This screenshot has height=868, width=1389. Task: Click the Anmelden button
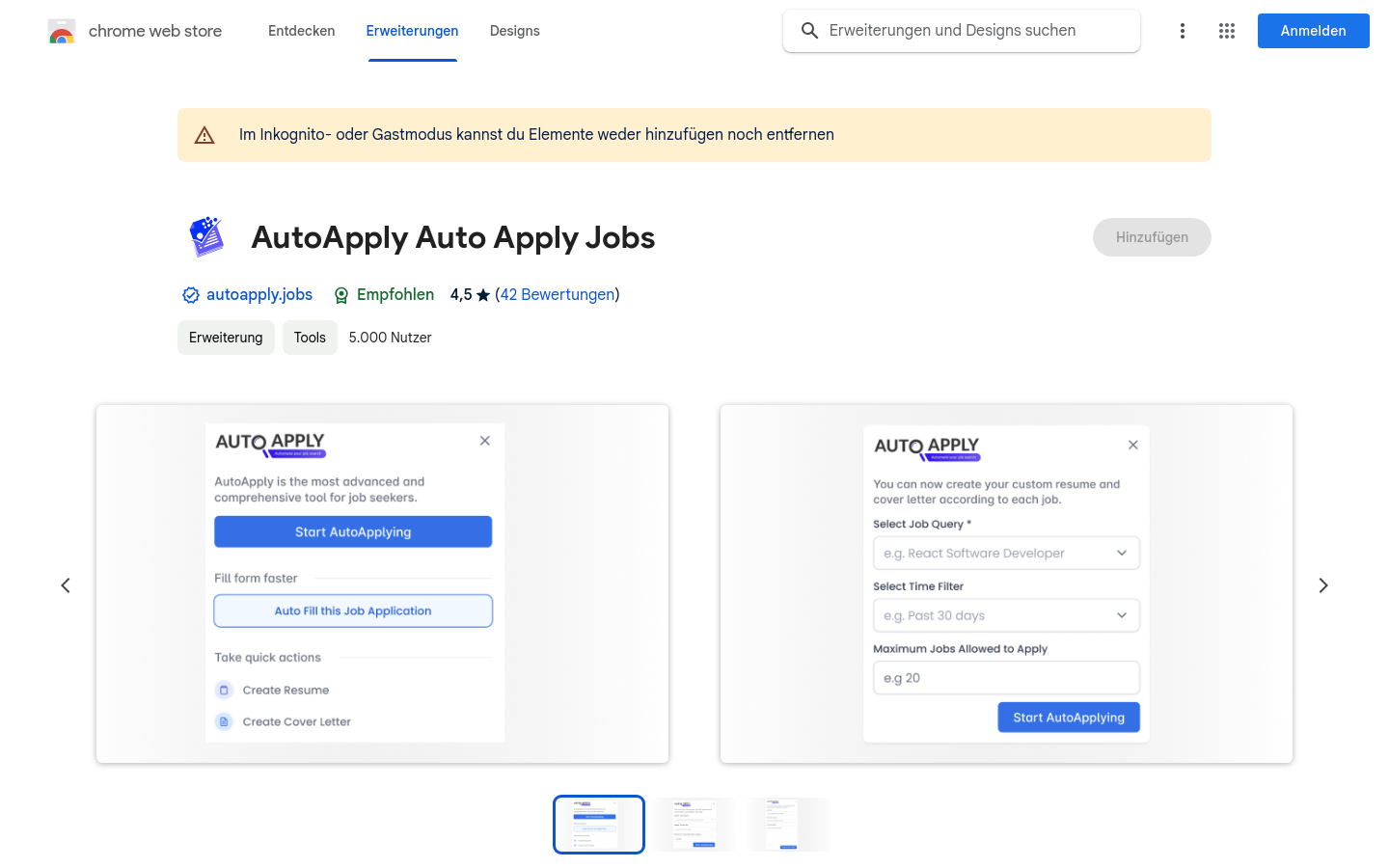pos(1314,31)
